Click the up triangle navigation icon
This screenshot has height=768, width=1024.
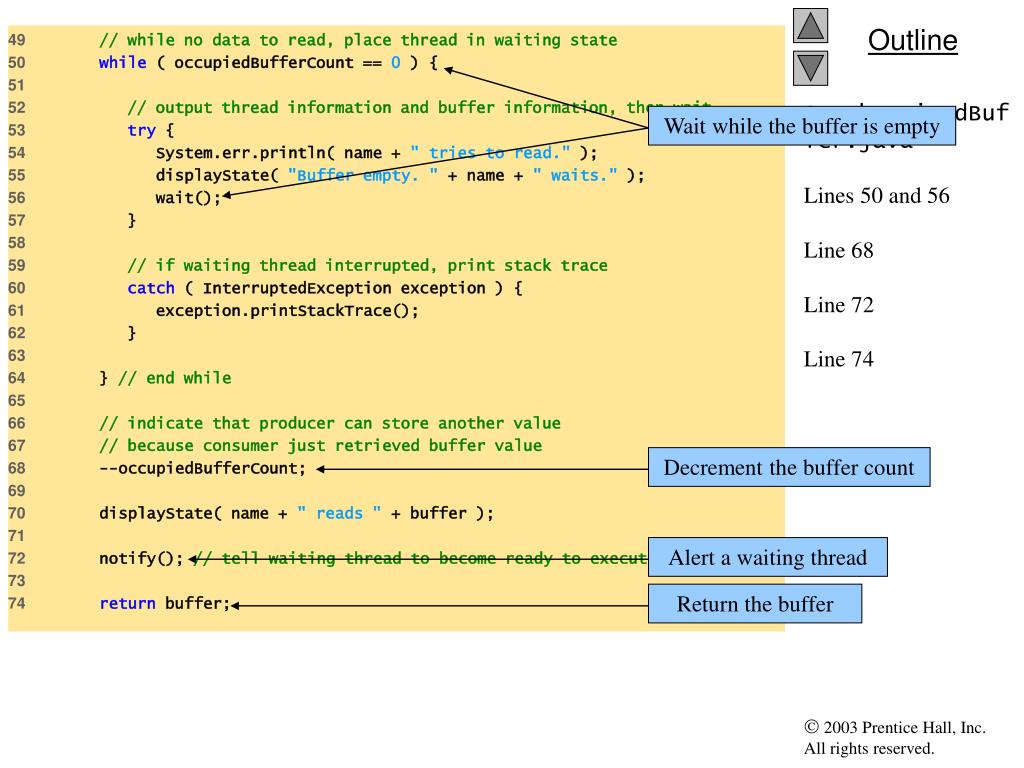810,27
